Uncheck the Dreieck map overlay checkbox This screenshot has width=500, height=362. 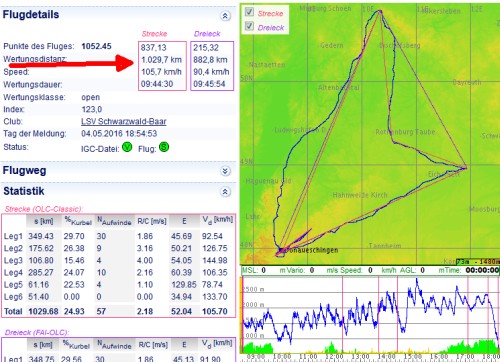pyautogui.click(x=249, y=26)
